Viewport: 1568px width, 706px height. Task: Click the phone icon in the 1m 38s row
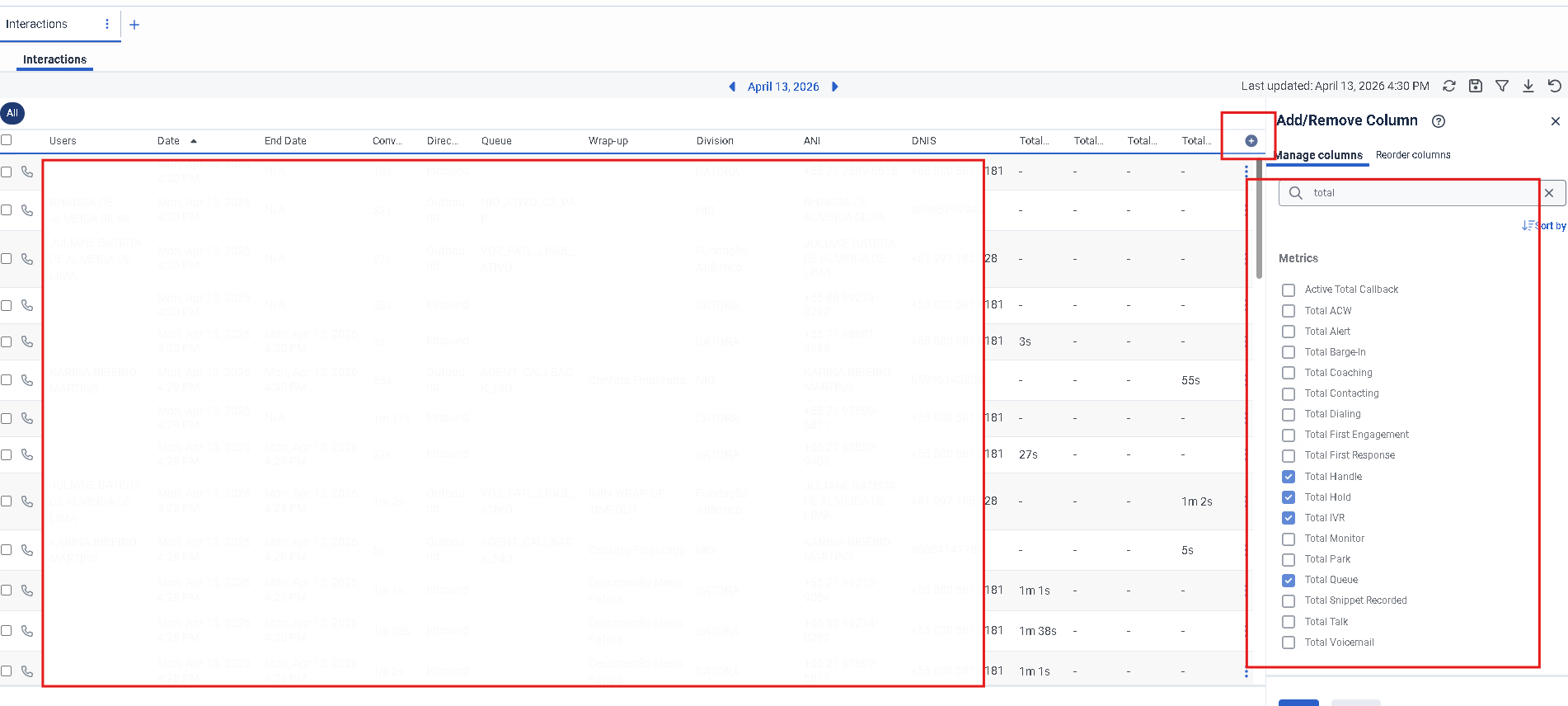pos(27,631)
